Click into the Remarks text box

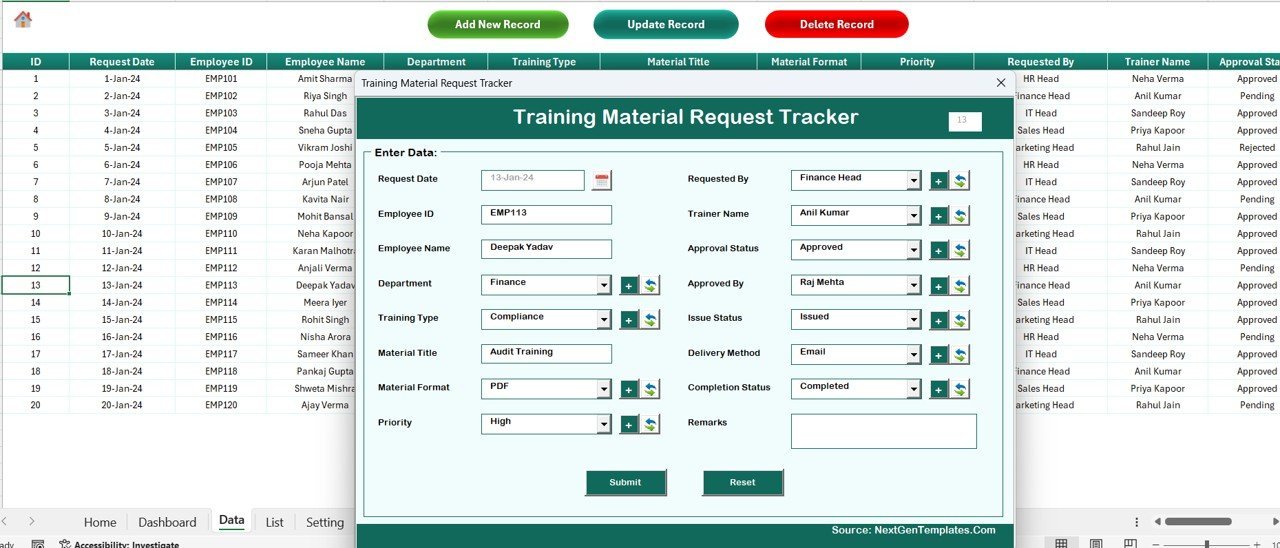tap(883, 431)
